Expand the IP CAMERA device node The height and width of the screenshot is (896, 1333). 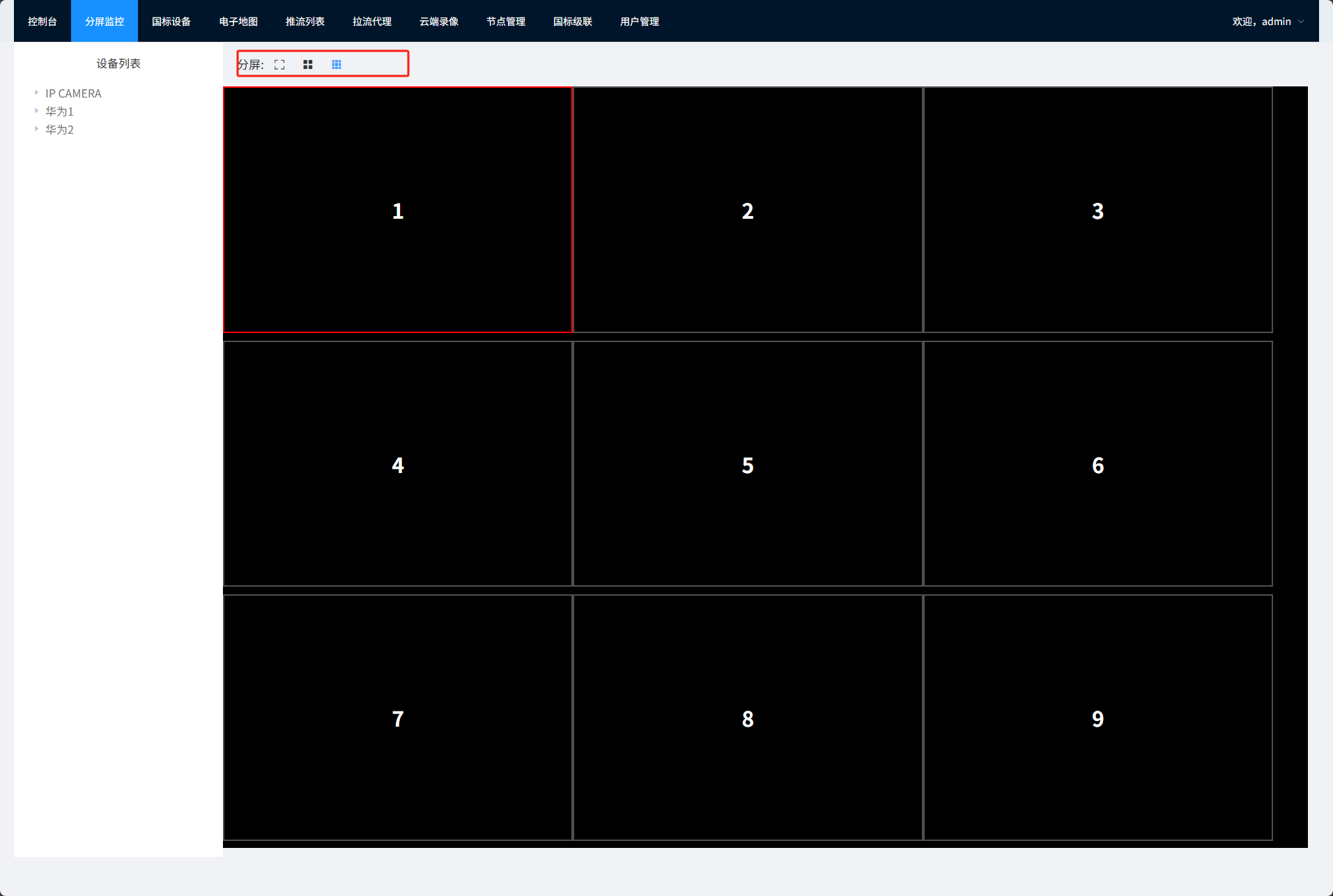(x=36, y=93)
